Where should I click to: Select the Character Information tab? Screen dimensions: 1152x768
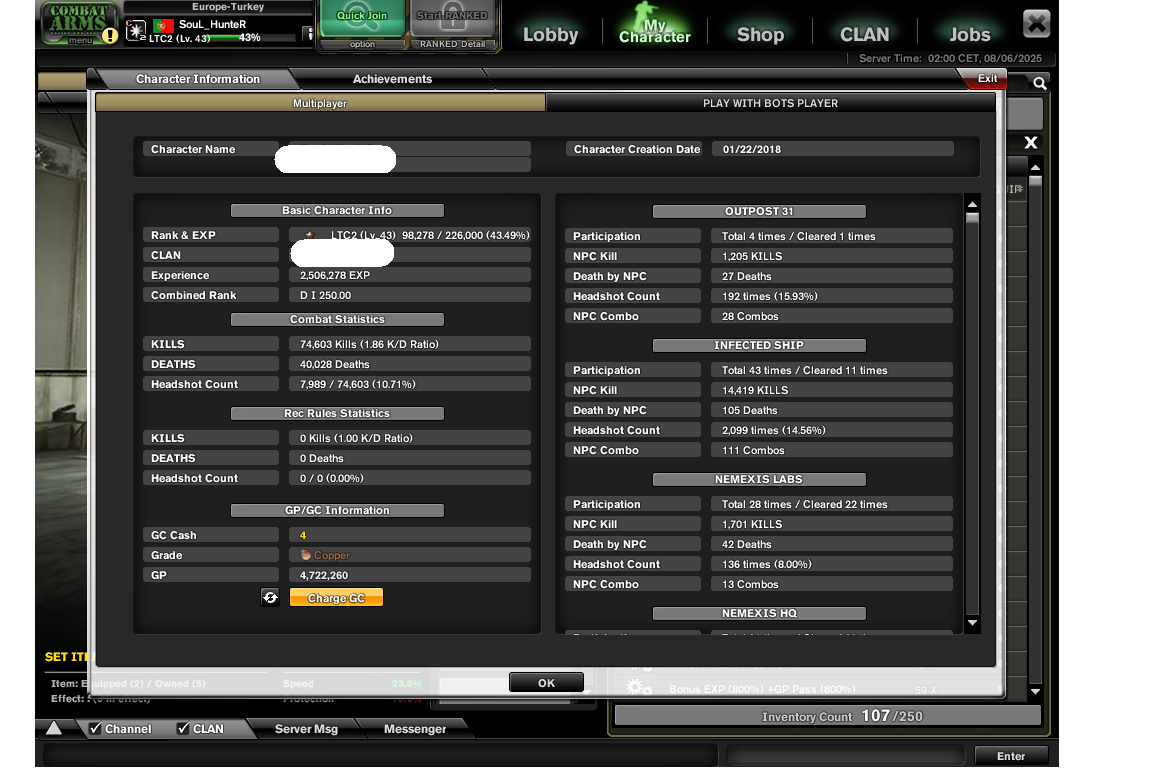(x=198, y=79)
